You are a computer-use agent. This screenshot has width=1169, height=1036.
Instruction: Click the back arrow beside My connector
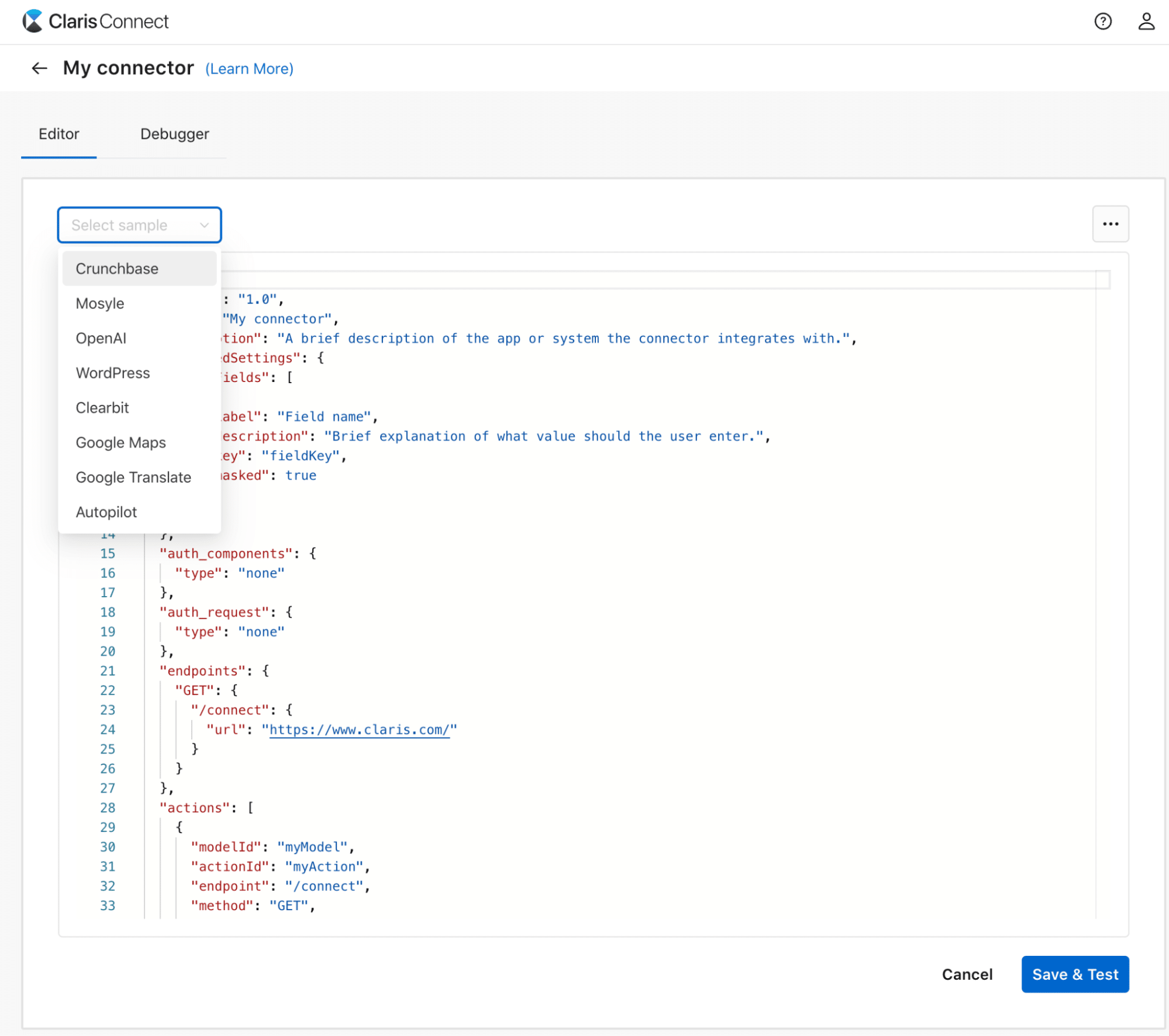[39, 68]
